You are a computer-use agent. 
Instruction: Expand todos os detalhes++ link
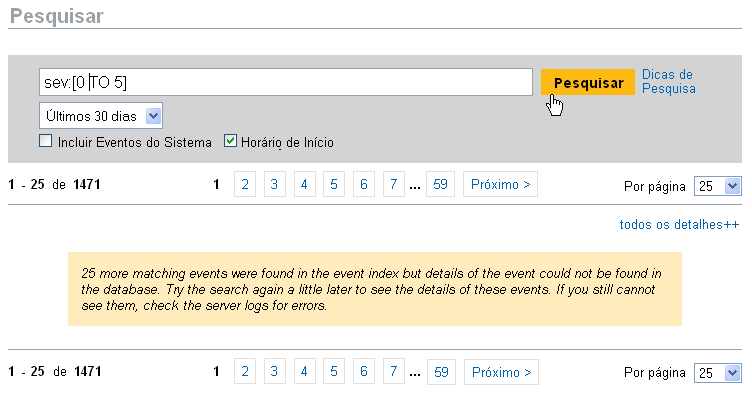[679, 224]
